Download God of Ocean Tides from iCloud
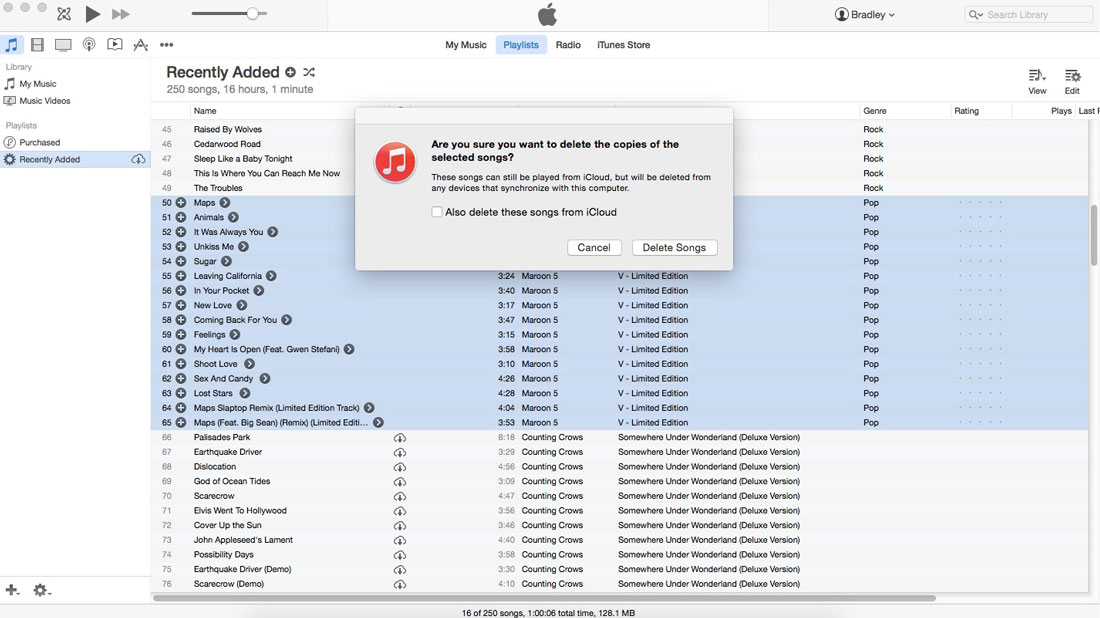 [400, 482]
